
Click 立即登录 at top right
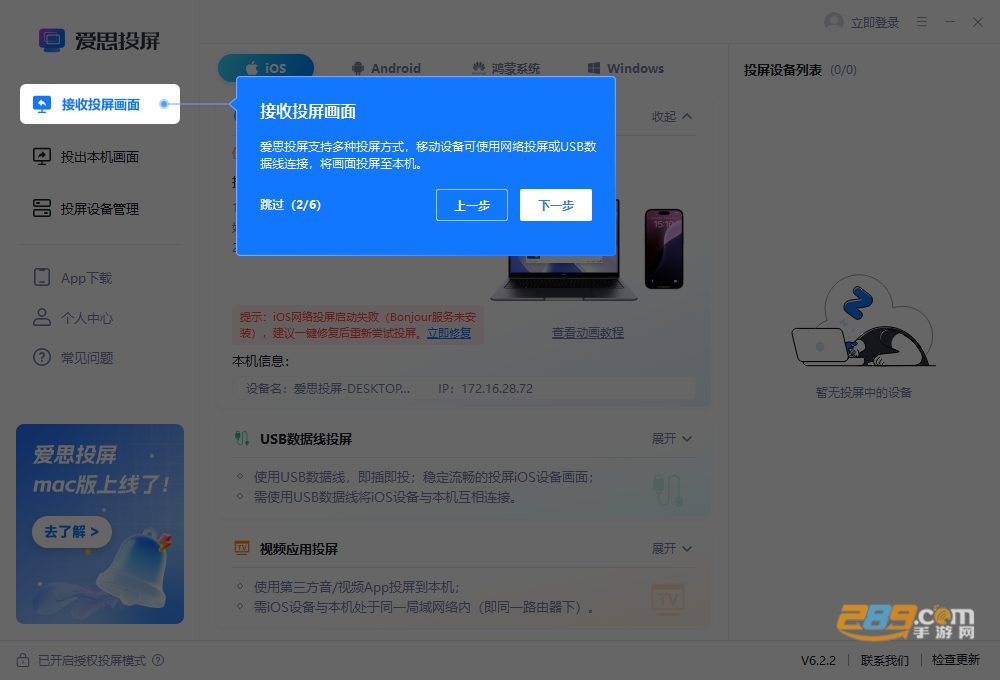point(875,22)
